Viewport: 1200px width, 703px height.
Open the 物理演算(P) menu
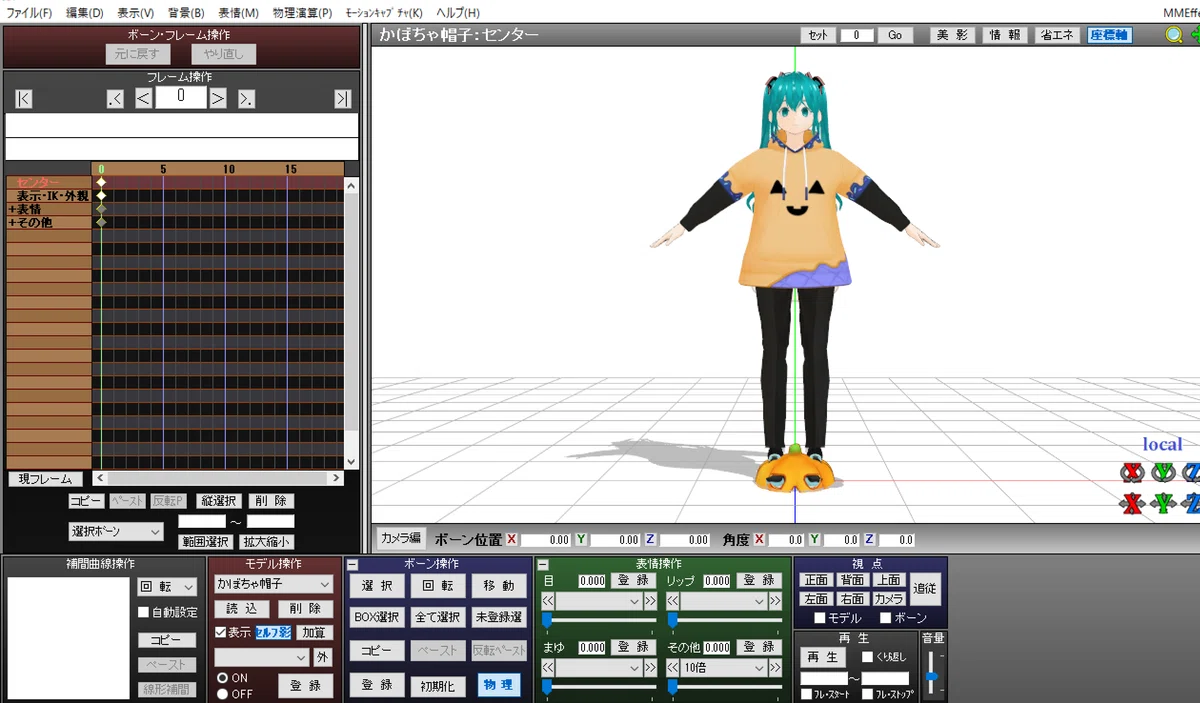303,13
